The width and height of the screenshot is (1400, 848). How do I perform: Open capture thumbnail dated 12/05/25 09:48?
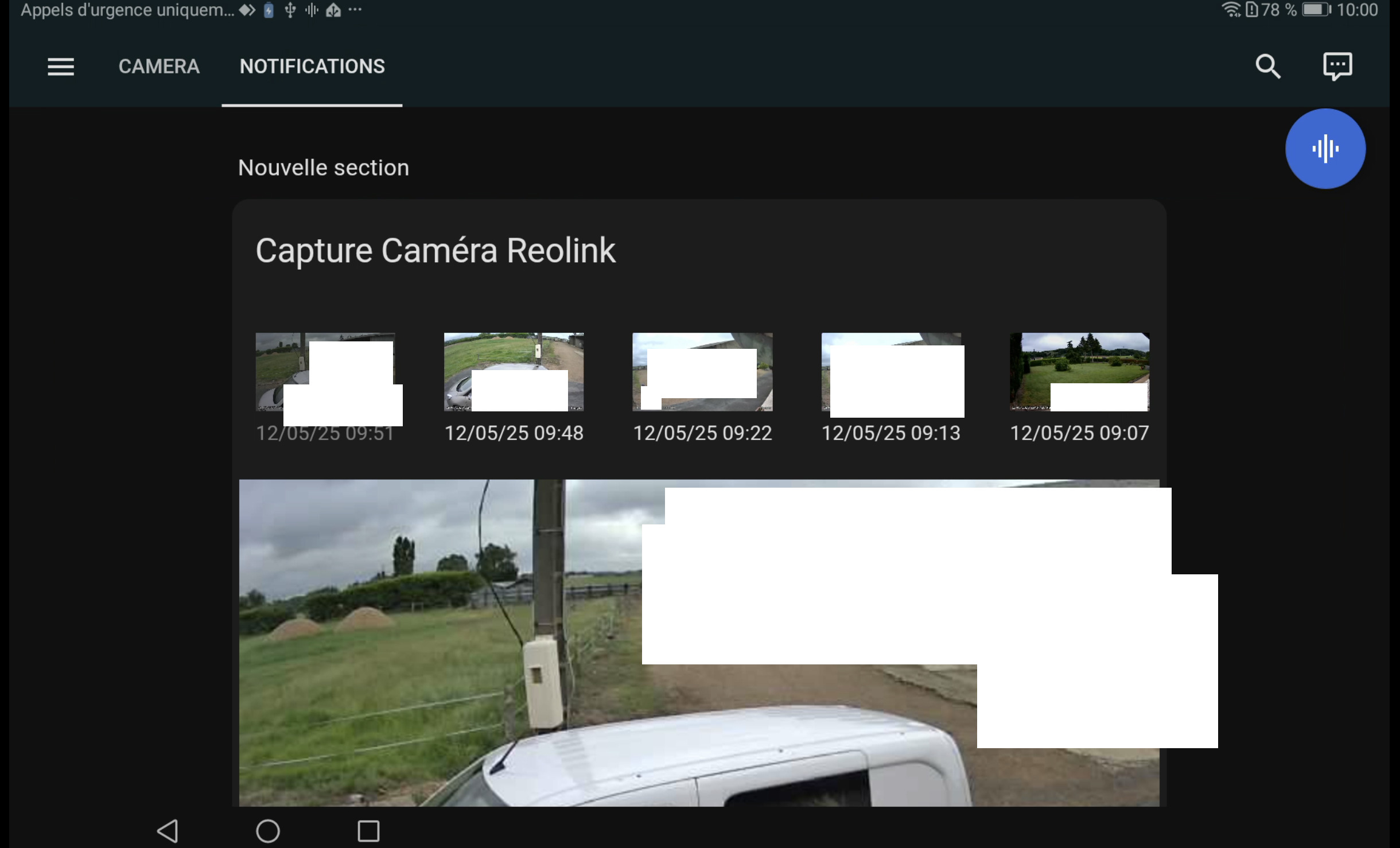point(514,372)
